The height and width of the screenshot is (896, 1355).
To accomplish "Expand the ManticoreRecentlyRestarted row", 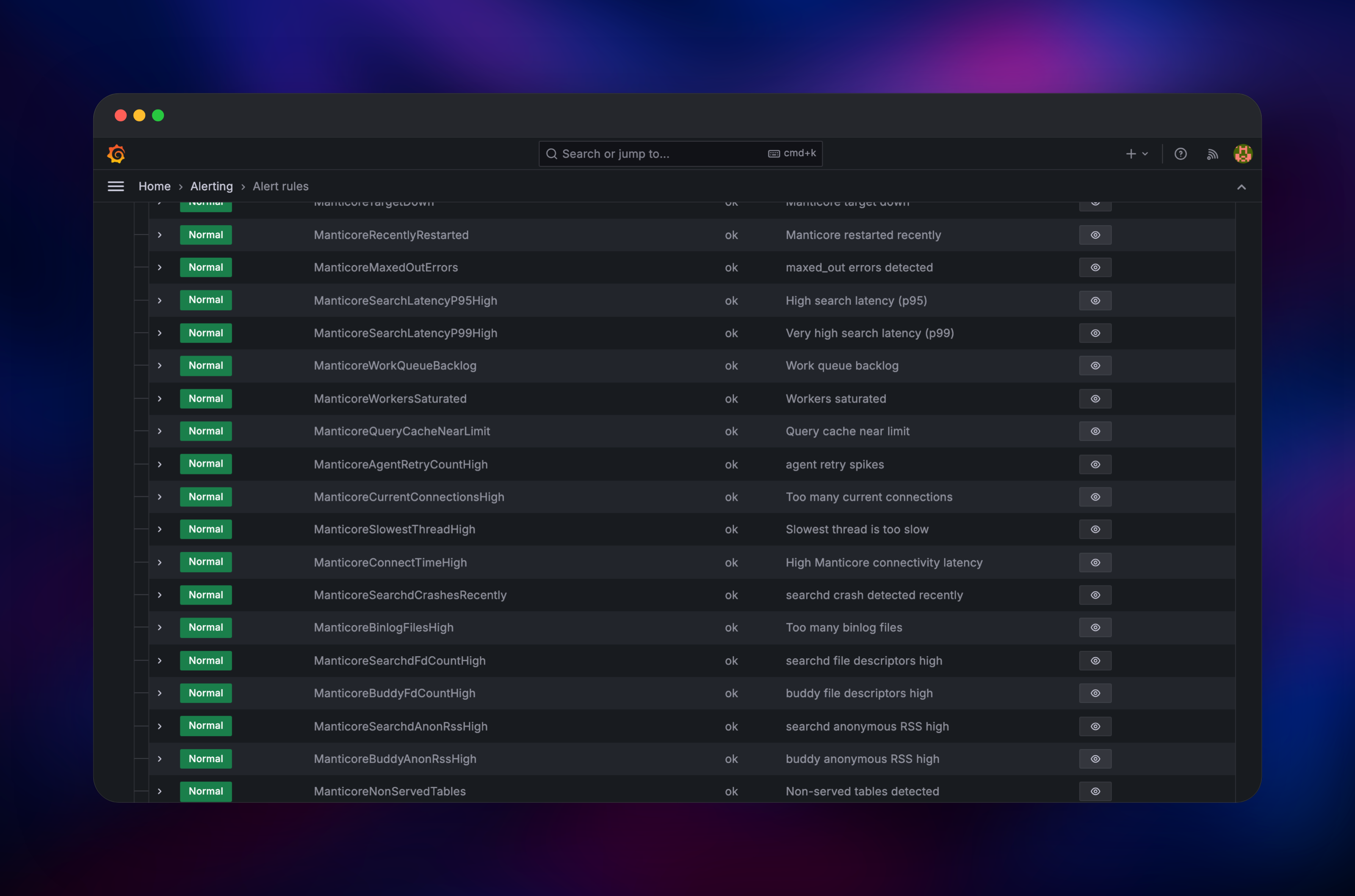I will [160, 235].
